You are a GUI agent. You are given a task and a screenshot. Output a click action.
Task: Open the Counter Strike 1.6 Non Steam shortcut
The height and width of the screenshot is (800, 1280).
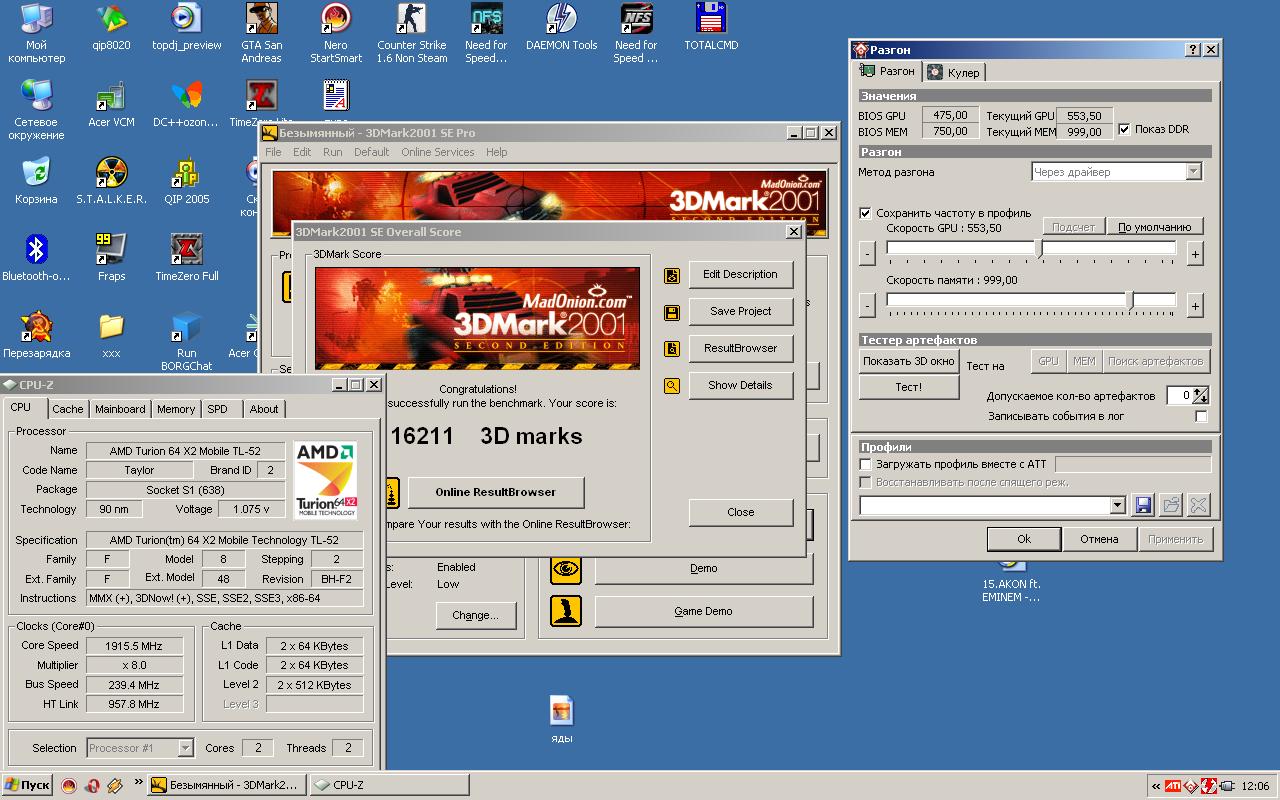pyautogui.click(x=411, y=19)
